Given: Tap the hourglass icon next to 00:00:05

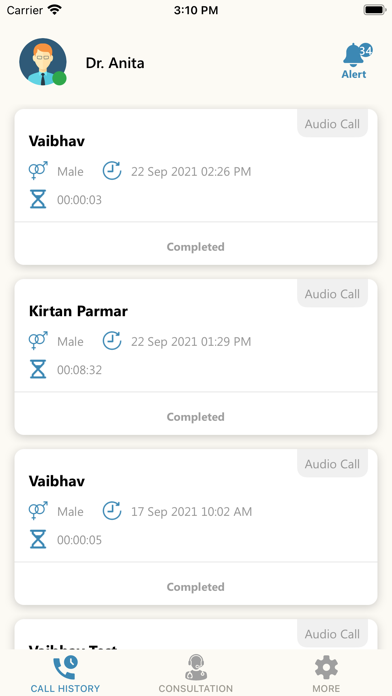Looking at the screenshot, I should coord(38,539).
